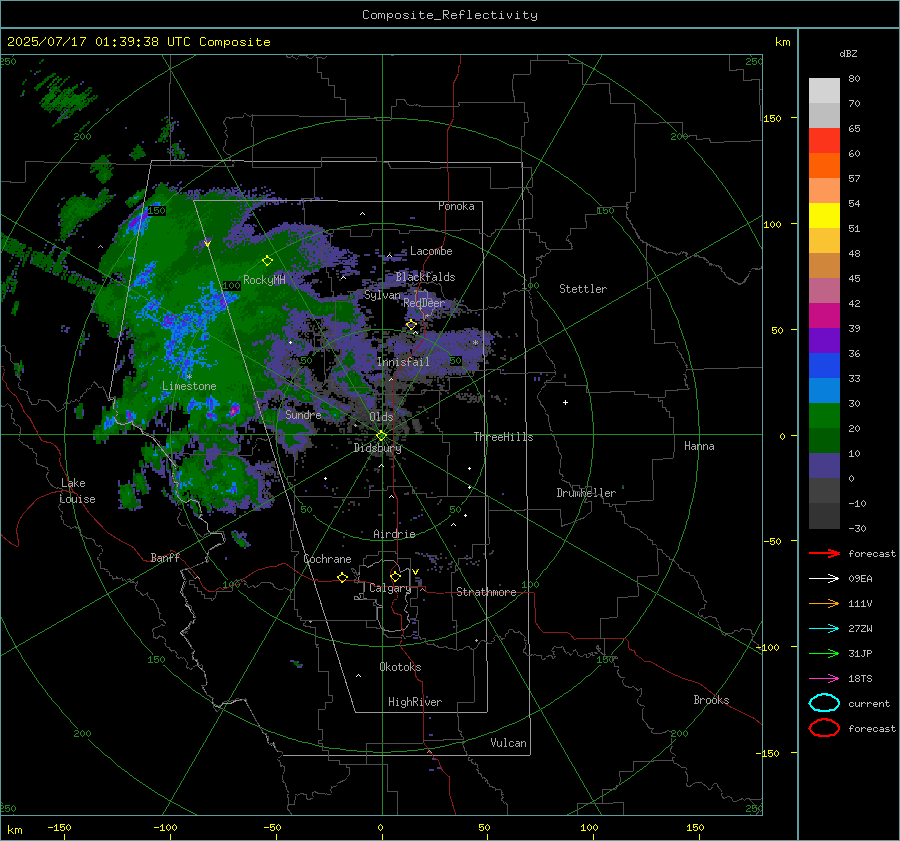Click the purple 36-39 dBZ swatch

pos(824,340)
